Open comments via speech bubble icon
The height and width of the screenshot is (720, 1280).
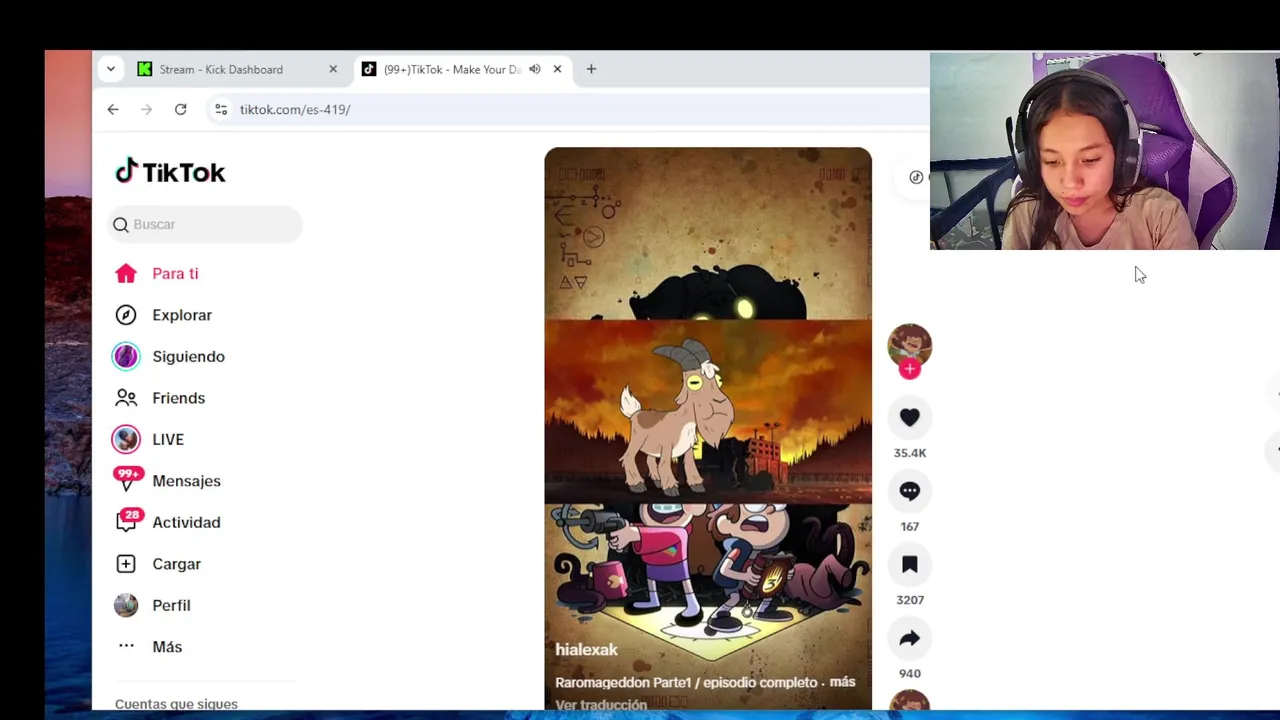click(x=909, y=491)
